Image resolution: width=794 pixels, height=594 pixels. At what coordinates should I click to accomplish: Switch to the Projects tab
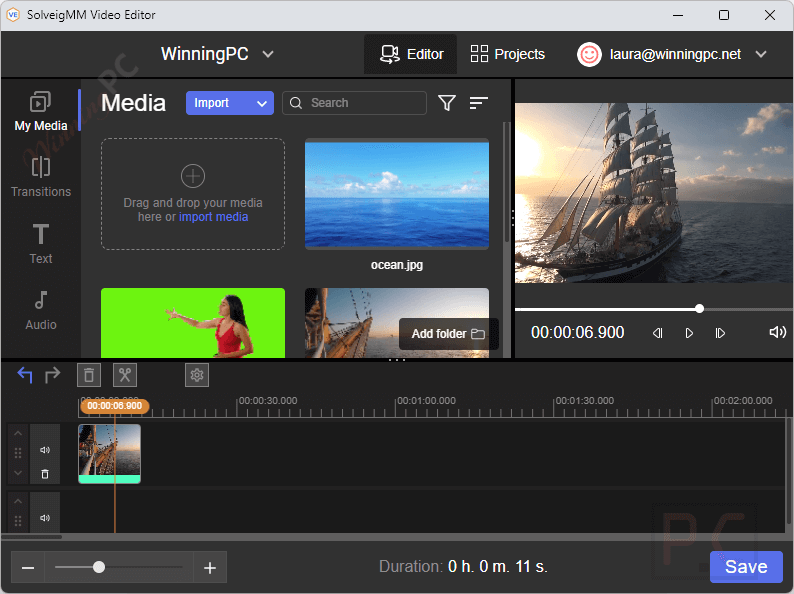point(507,54)
